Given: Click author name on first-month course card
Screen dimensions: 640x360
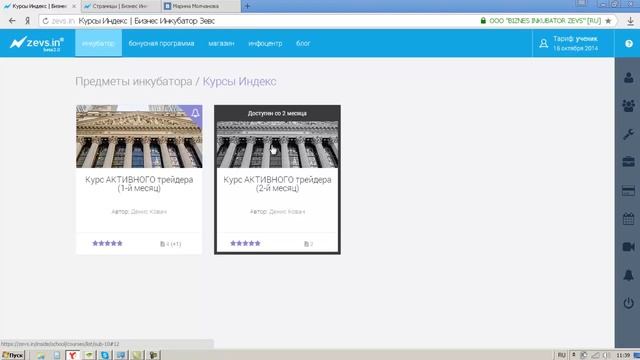Looking at the screenshot, I should point(149,211).
